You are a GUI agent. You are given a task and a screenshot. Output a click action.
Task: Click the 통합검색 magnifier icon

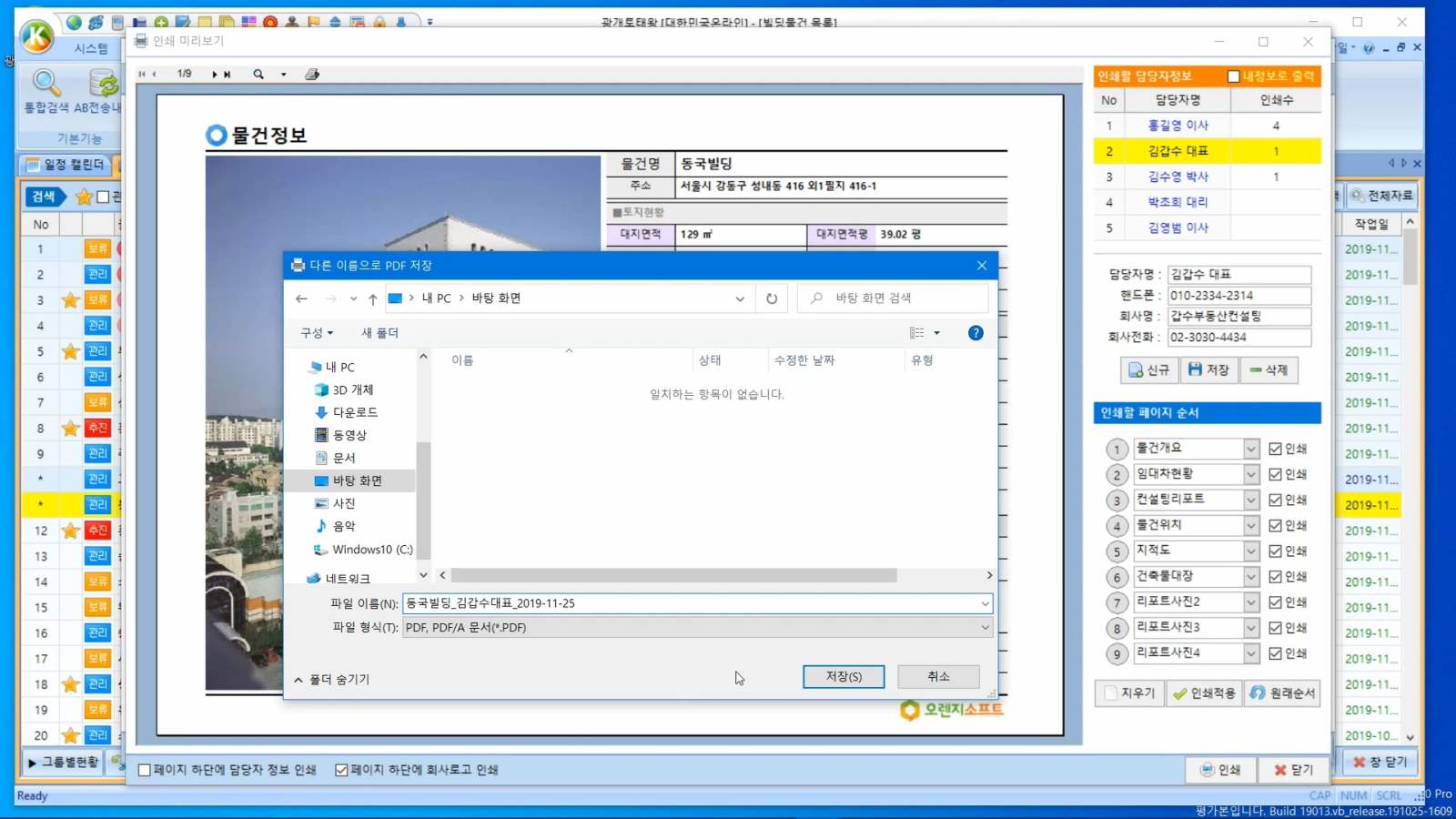(x=45, y=84)
